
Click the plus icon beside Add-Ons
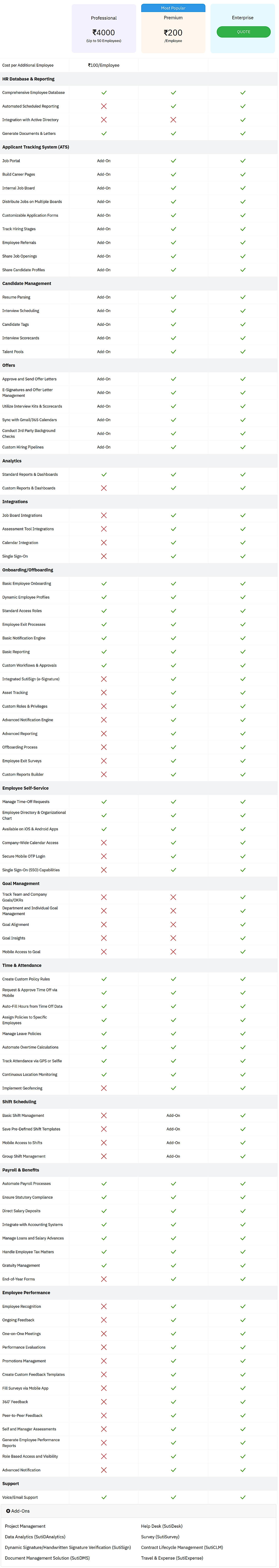point(8,1511)
